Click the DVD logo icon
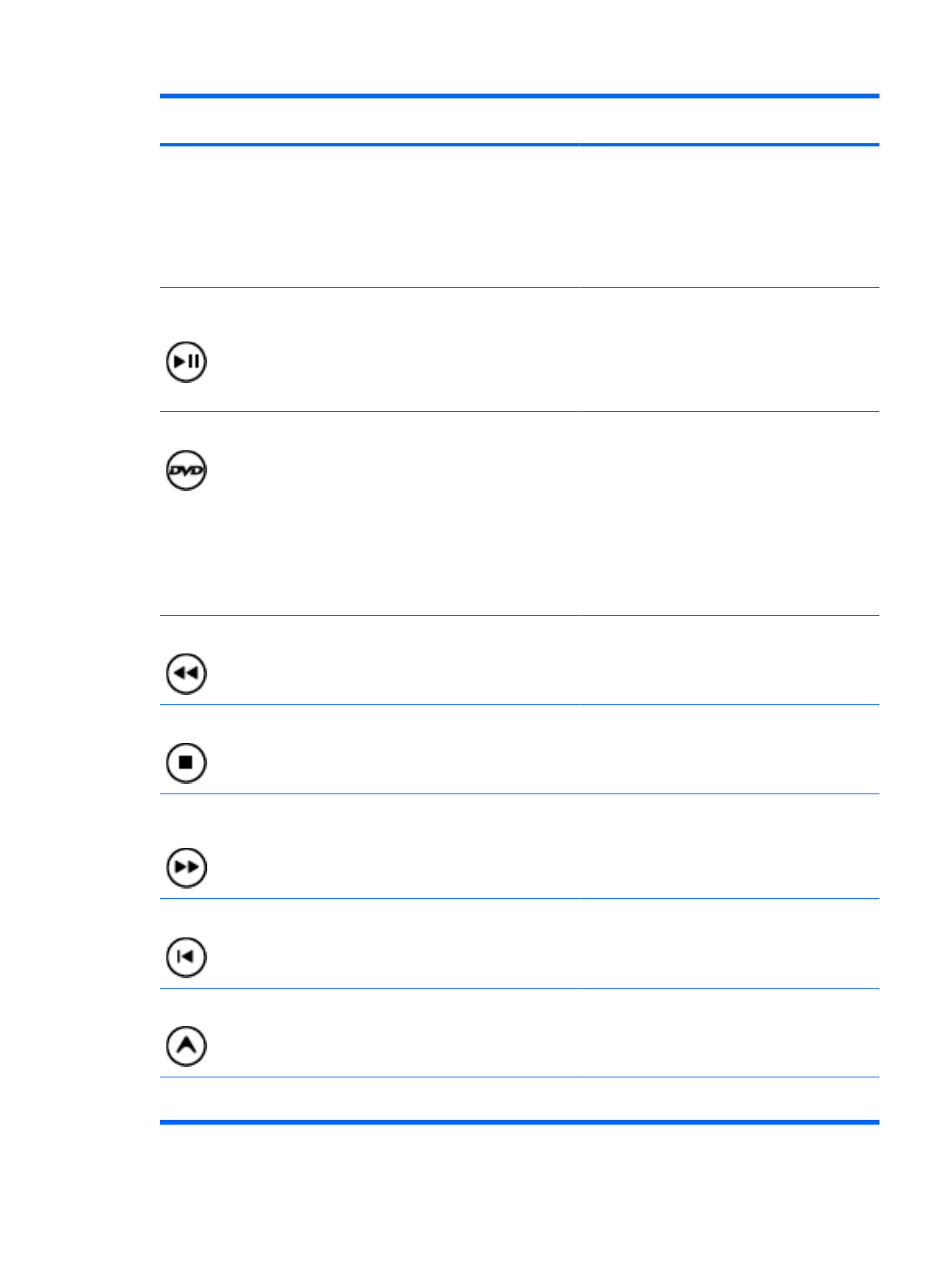The width and height of the screenshot is (952, 1267). point(186,470)
